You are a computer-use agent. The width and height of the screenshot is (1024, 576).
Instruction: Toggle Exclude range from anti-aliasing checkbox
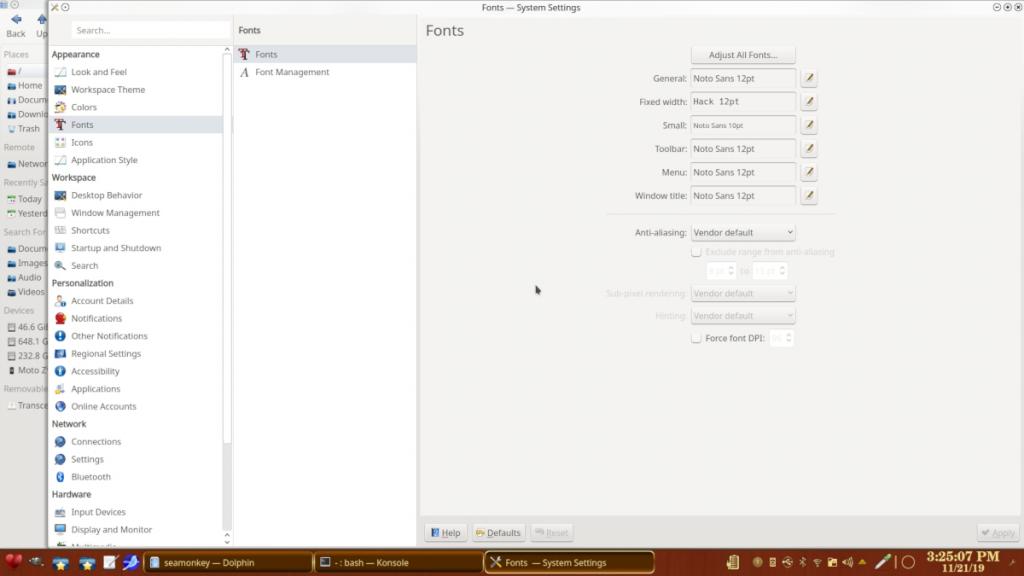(x=696, y=252)
